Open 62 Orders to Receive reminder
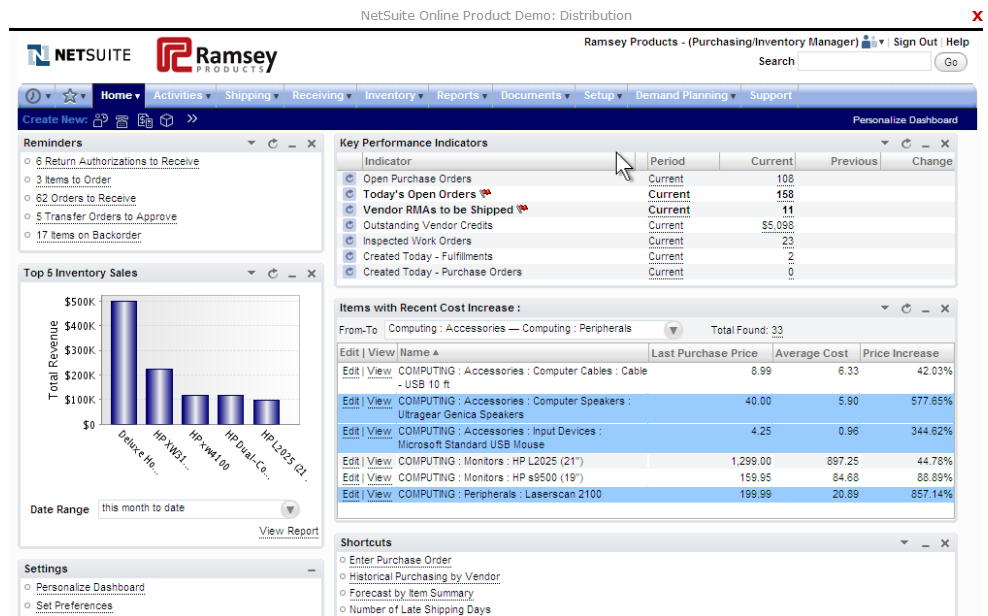This screenshot has width=988, height=616. (86, 198)
